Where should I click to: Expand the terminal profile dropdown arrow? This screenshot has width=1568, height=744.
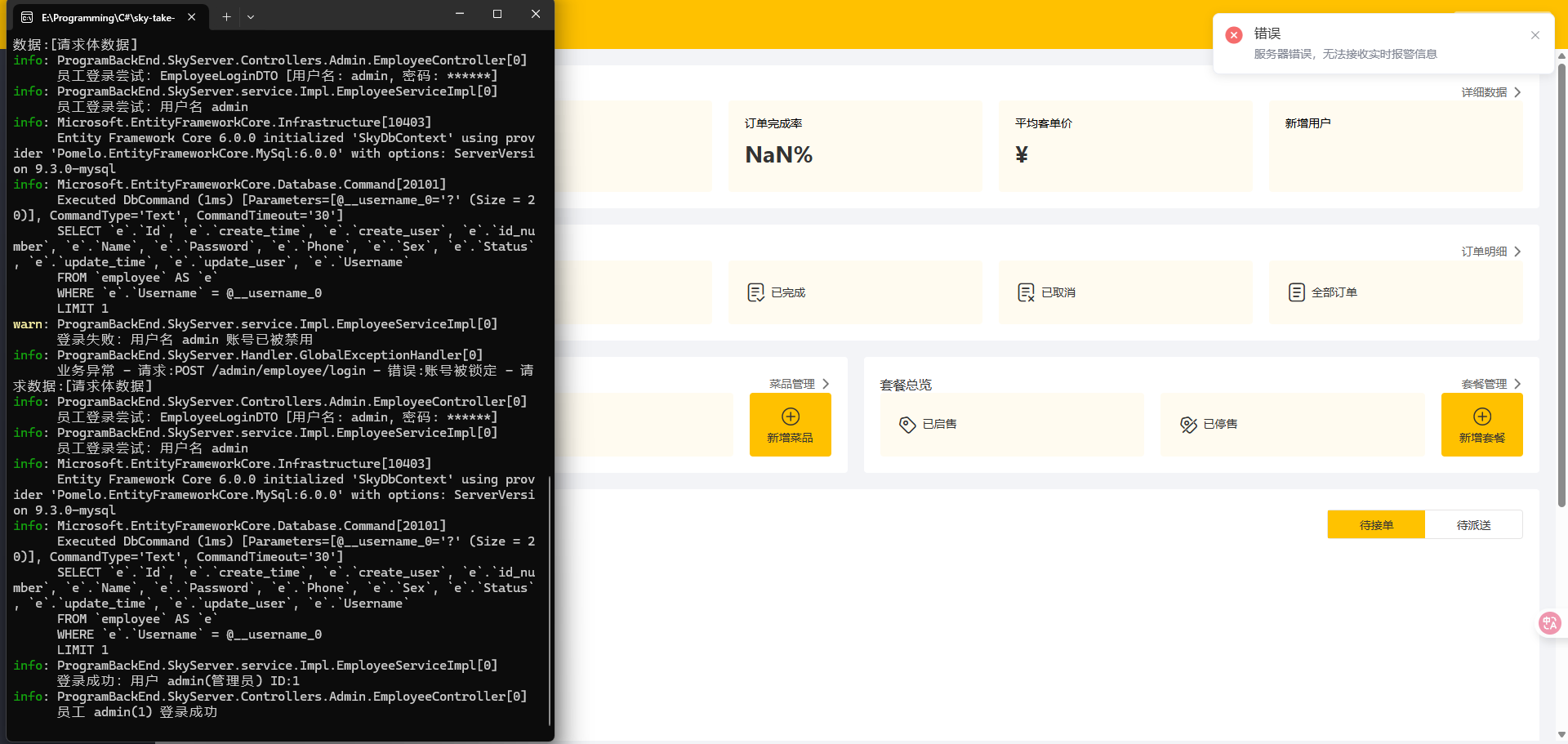coord(251,16)
